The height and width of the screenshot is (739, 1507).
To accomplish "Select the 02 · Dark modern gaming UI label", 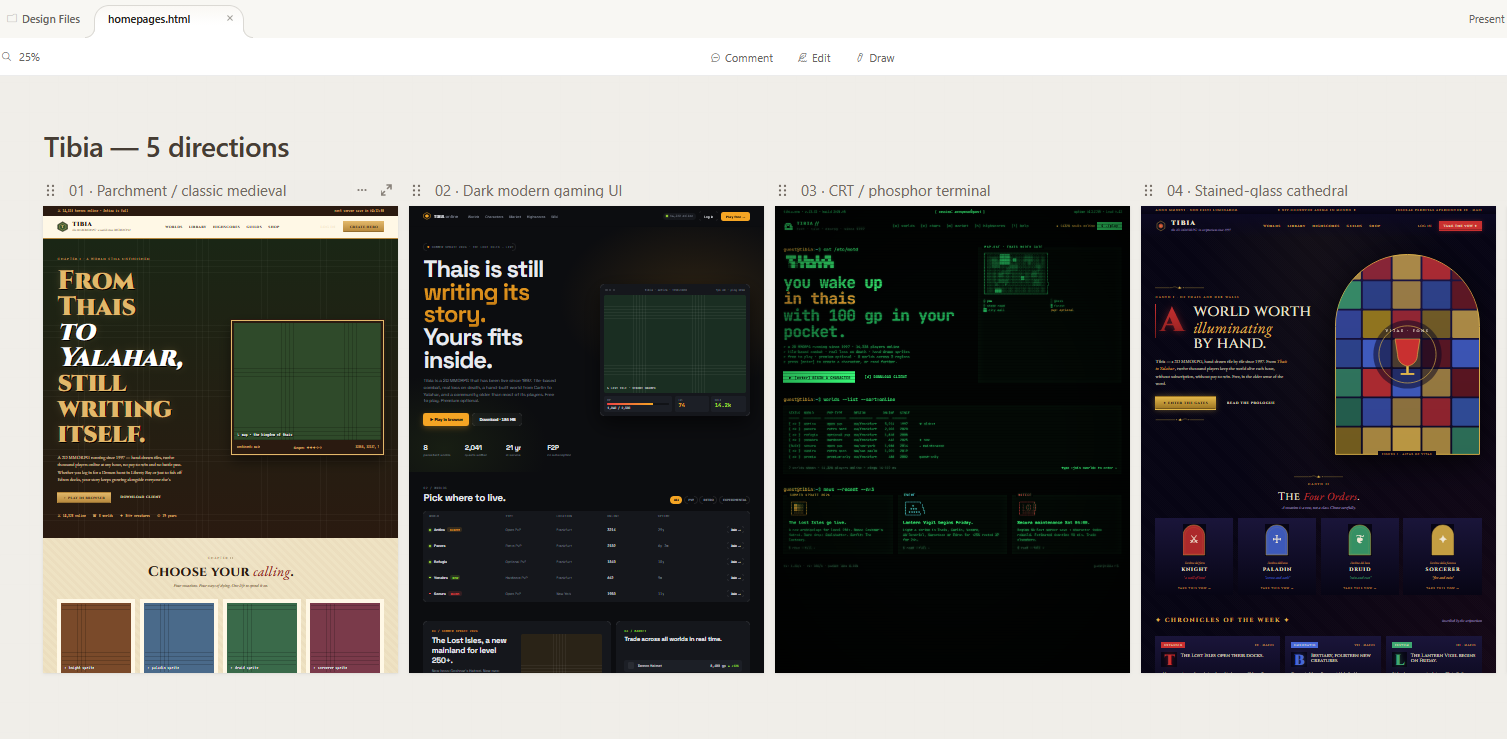I will coord(528,190).
